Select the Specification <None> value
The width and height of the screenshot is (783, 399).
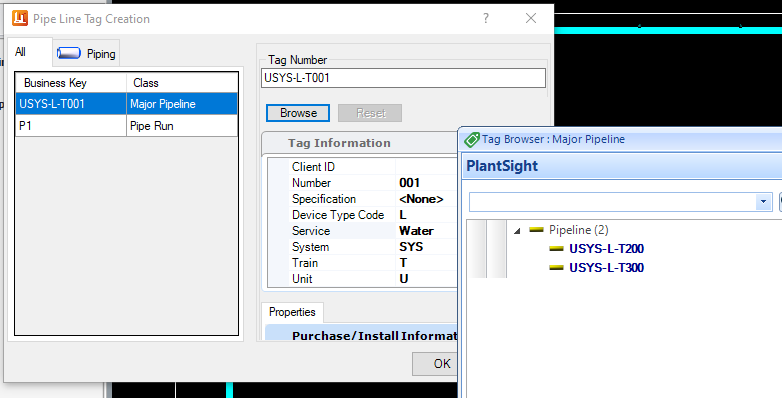click(x=421, y=199)
